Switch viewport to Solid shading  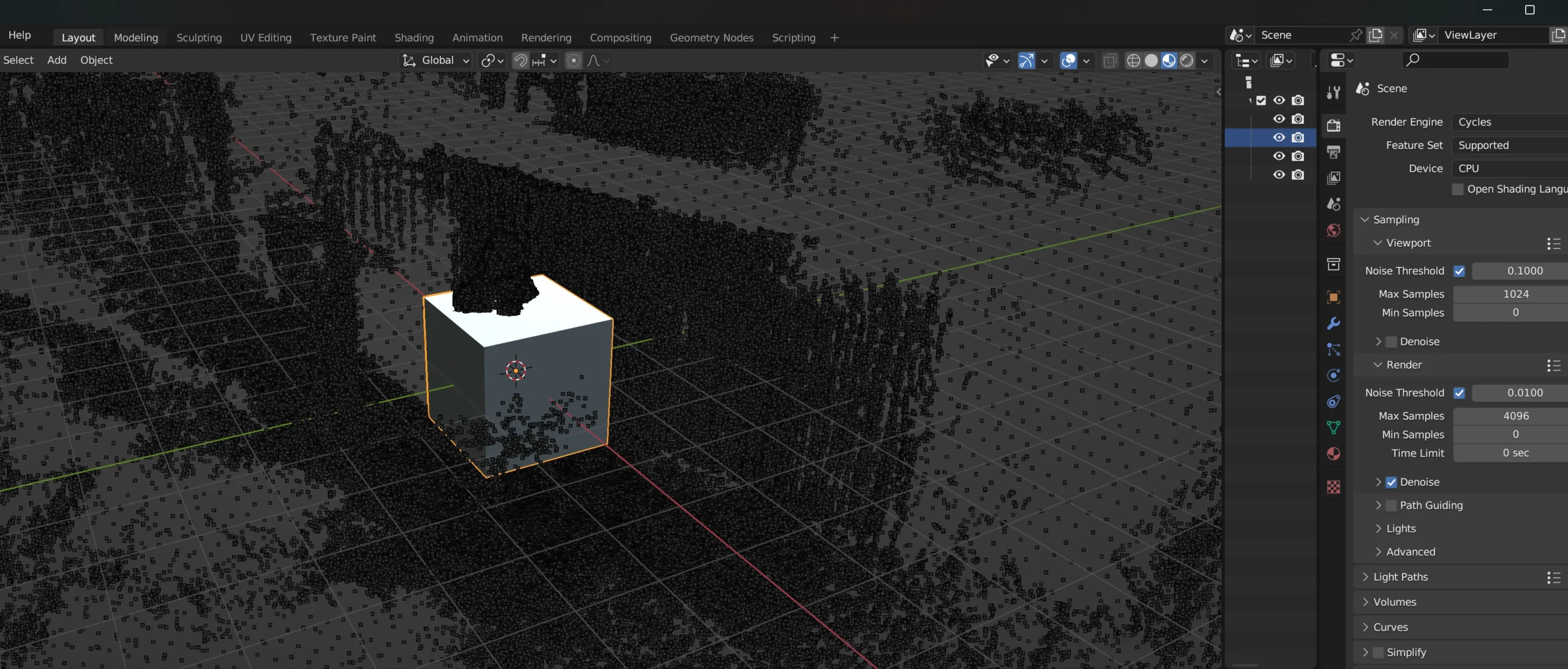pyautogui.click(x=1151, y=61)
